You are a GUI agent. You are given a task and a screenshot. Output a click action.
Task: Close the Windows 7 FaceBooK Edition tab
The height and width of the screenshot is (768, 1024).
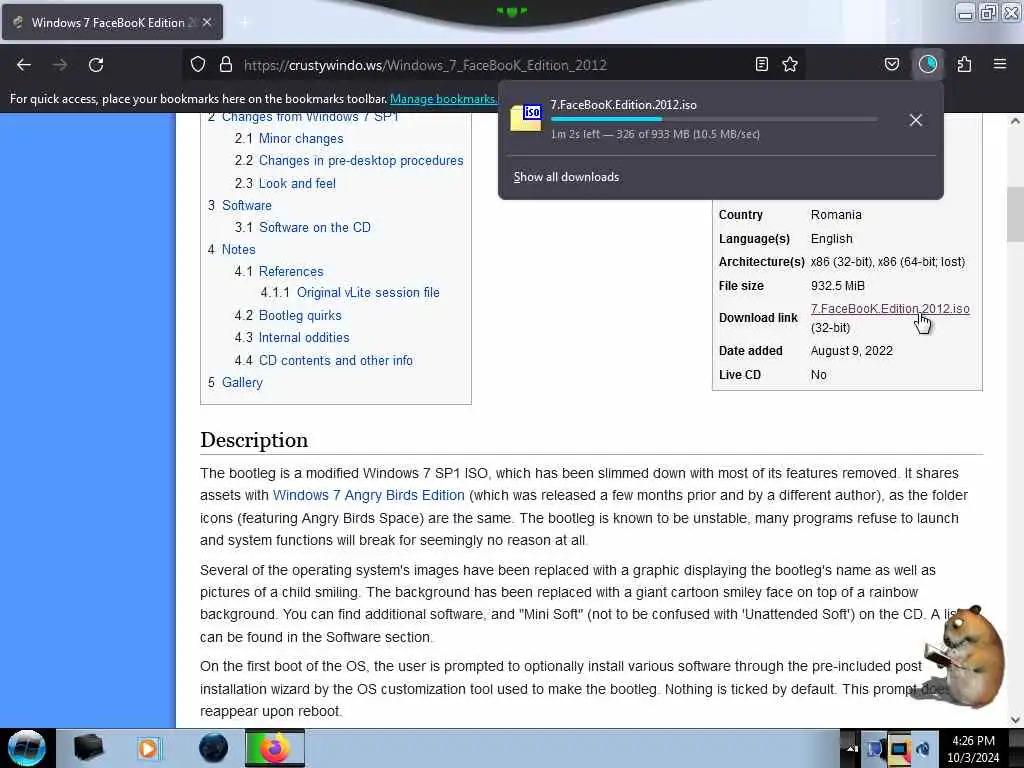(207, 22)
